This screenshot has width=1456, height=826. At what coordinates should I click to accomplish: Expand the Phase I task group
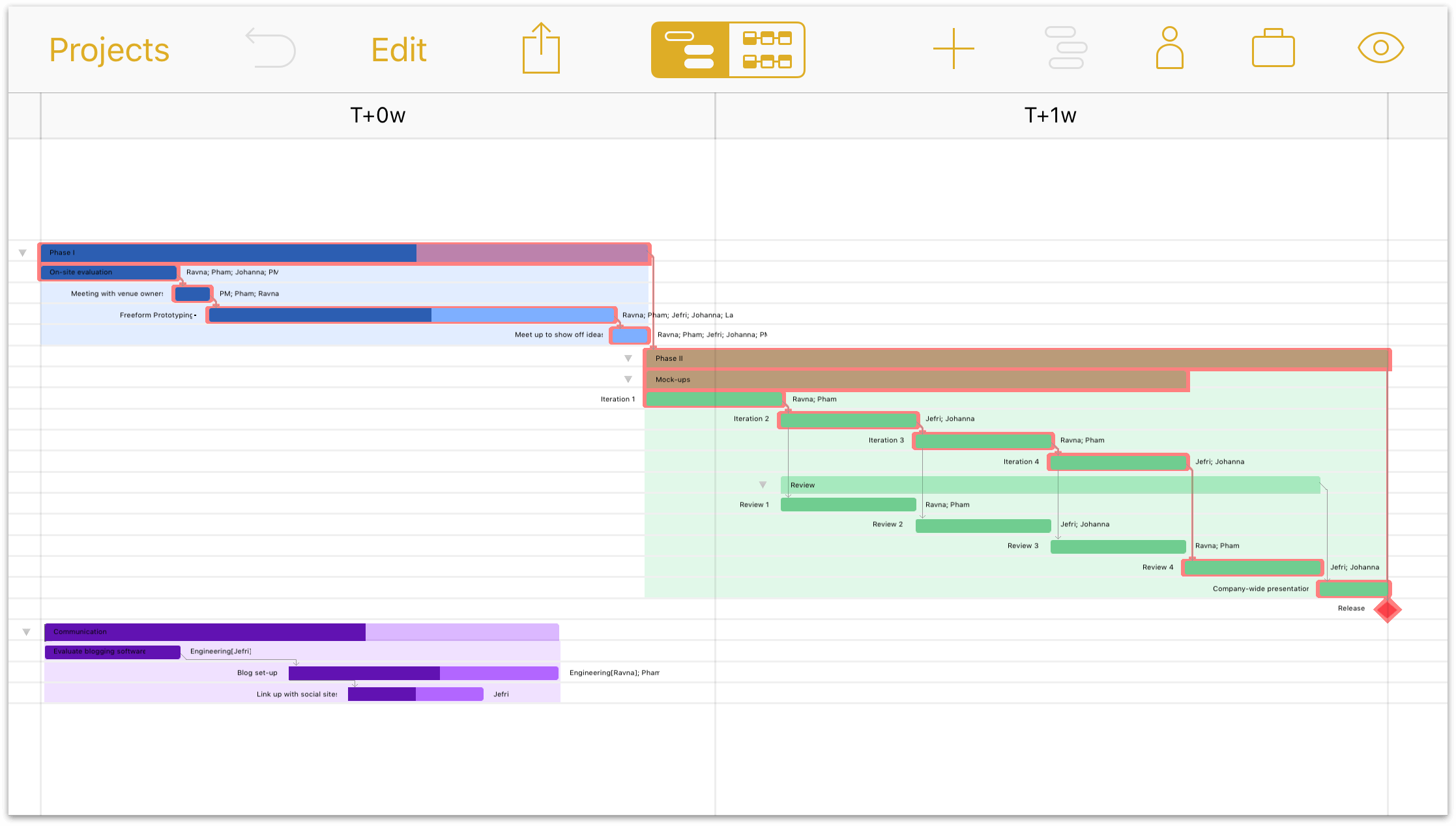click(22, 252)
